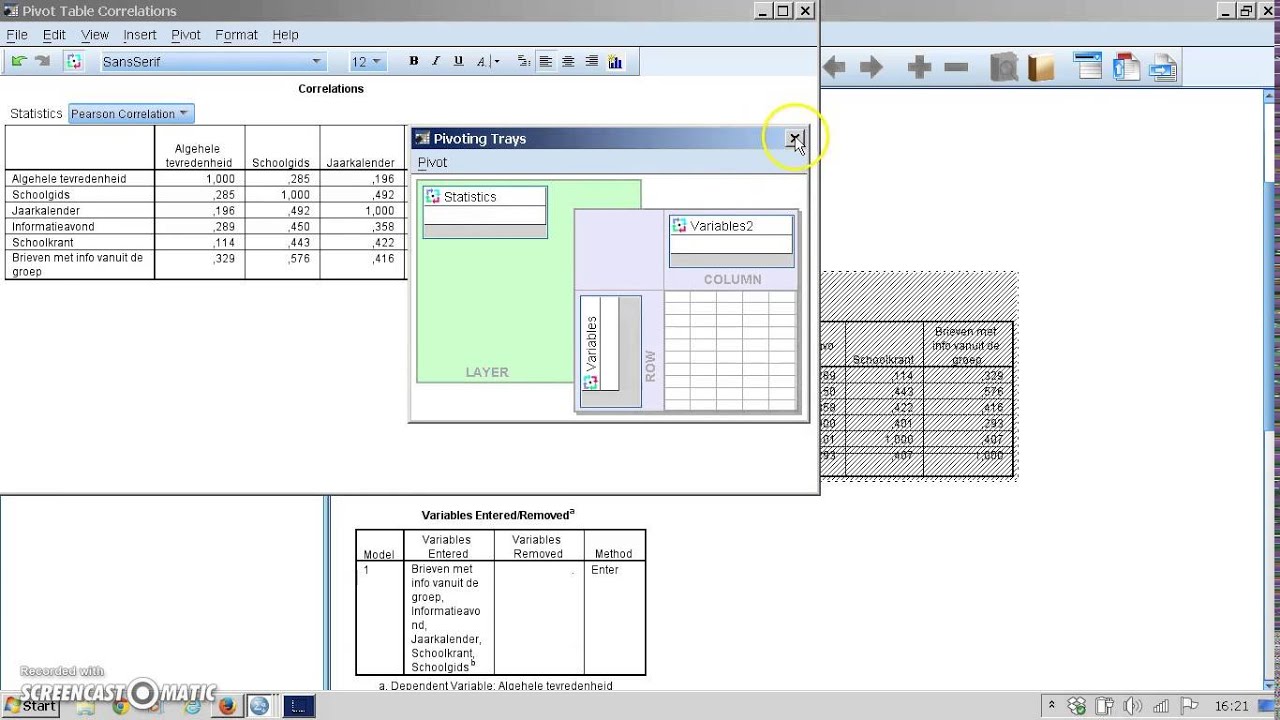Click the magnifier search icon in Viewer

(x=1004, y=67)
